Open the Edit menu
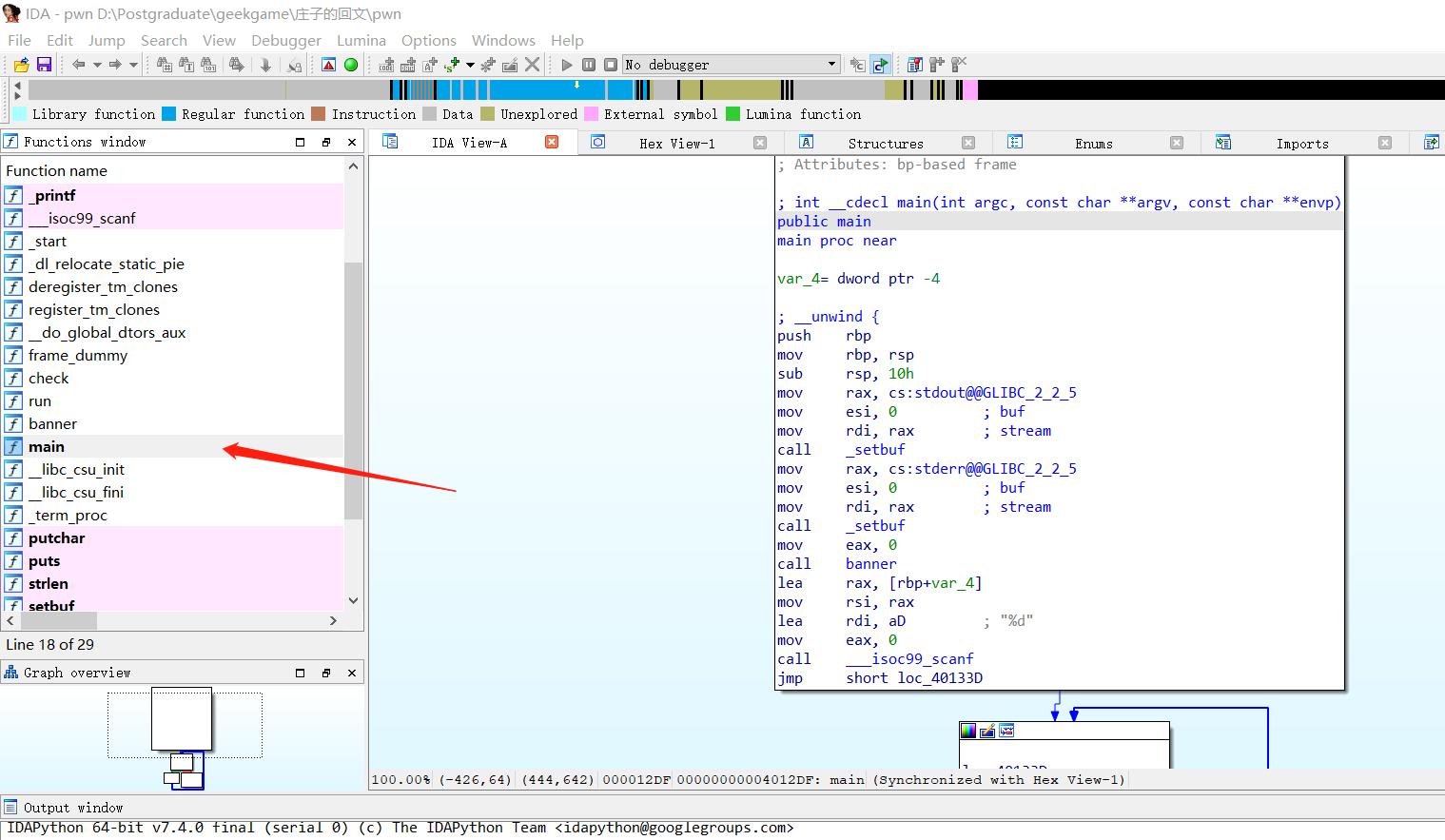 60,40
